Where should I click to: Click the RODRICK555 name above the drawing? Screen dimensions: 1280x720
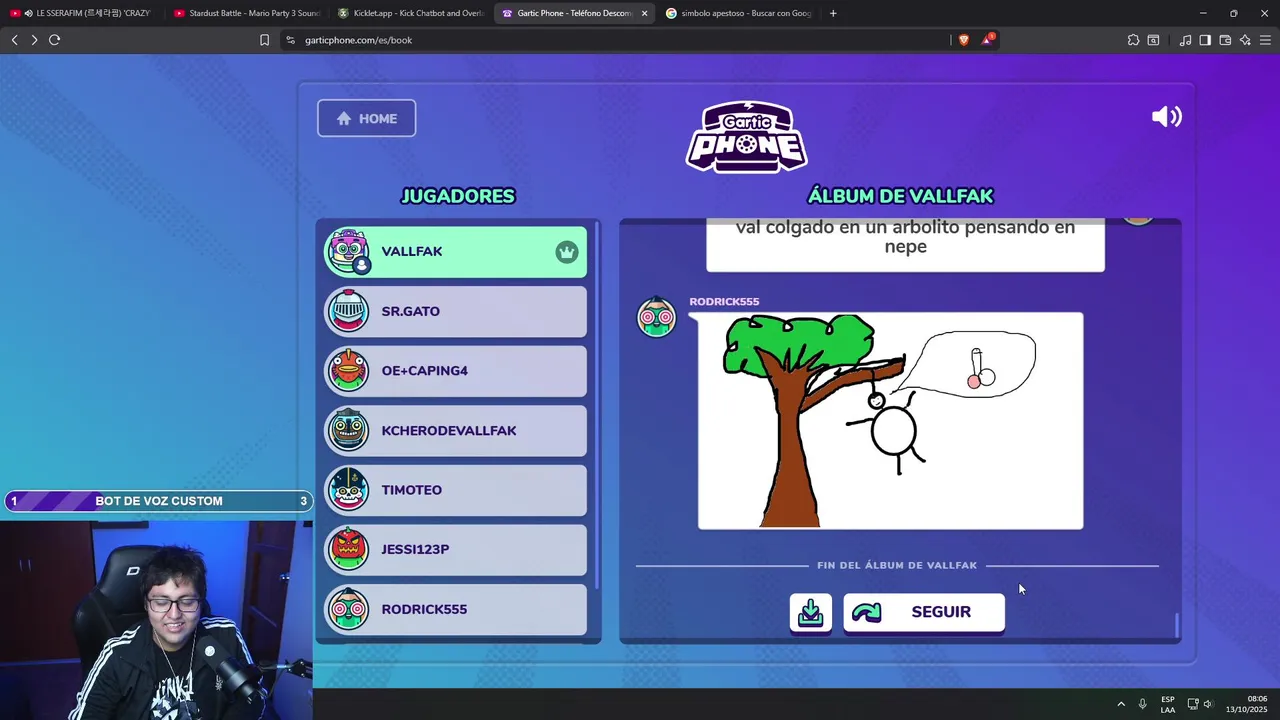(x=724, y=301)
